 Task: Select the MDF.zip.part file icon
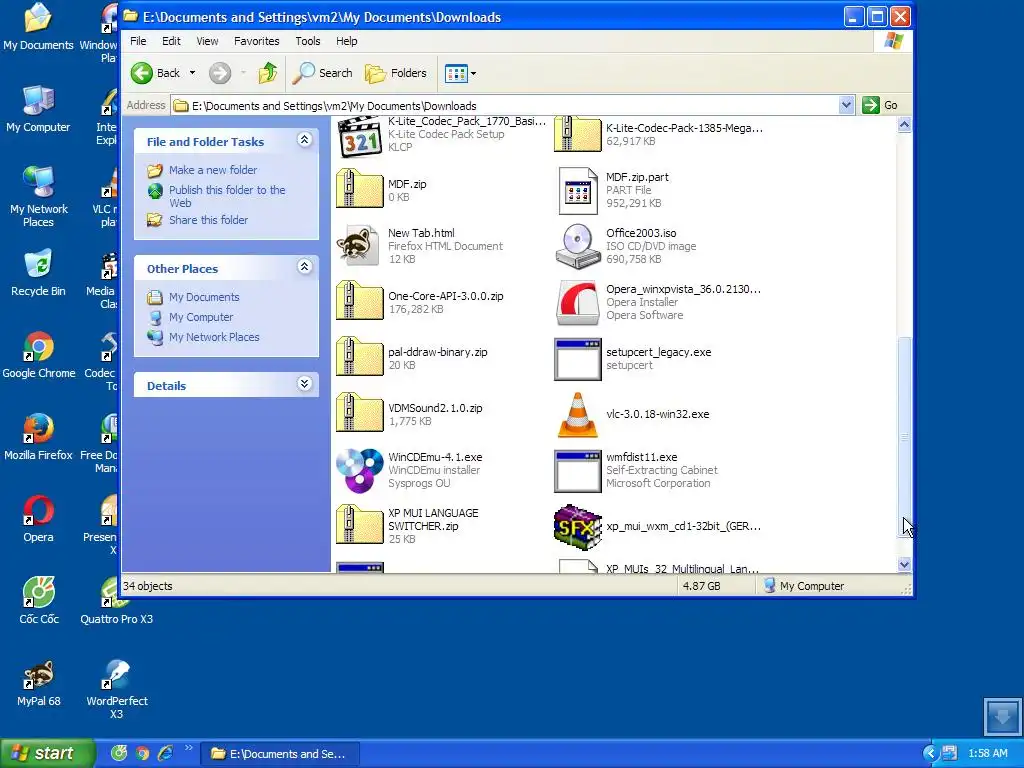577,191
